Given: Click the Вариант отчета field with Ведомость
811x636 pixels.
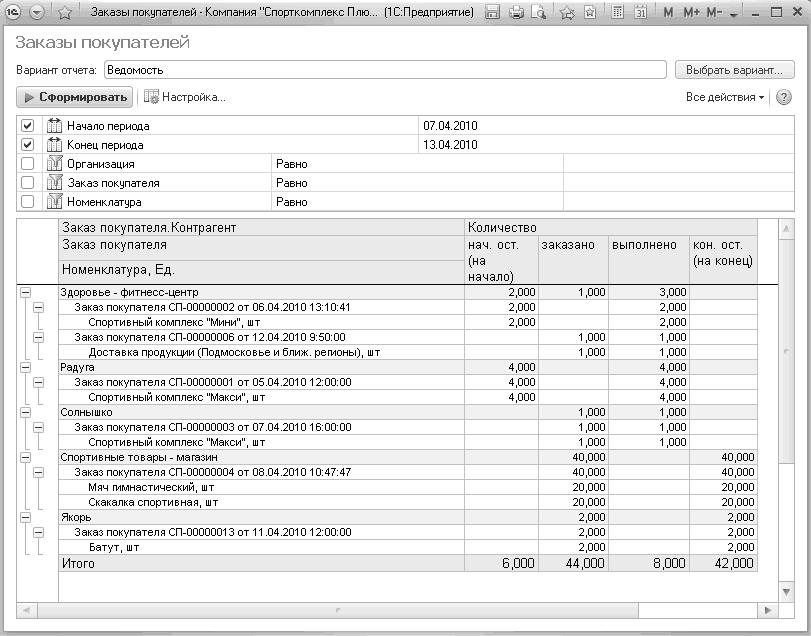Looking at the screenshot, I should tap(385, 70).
